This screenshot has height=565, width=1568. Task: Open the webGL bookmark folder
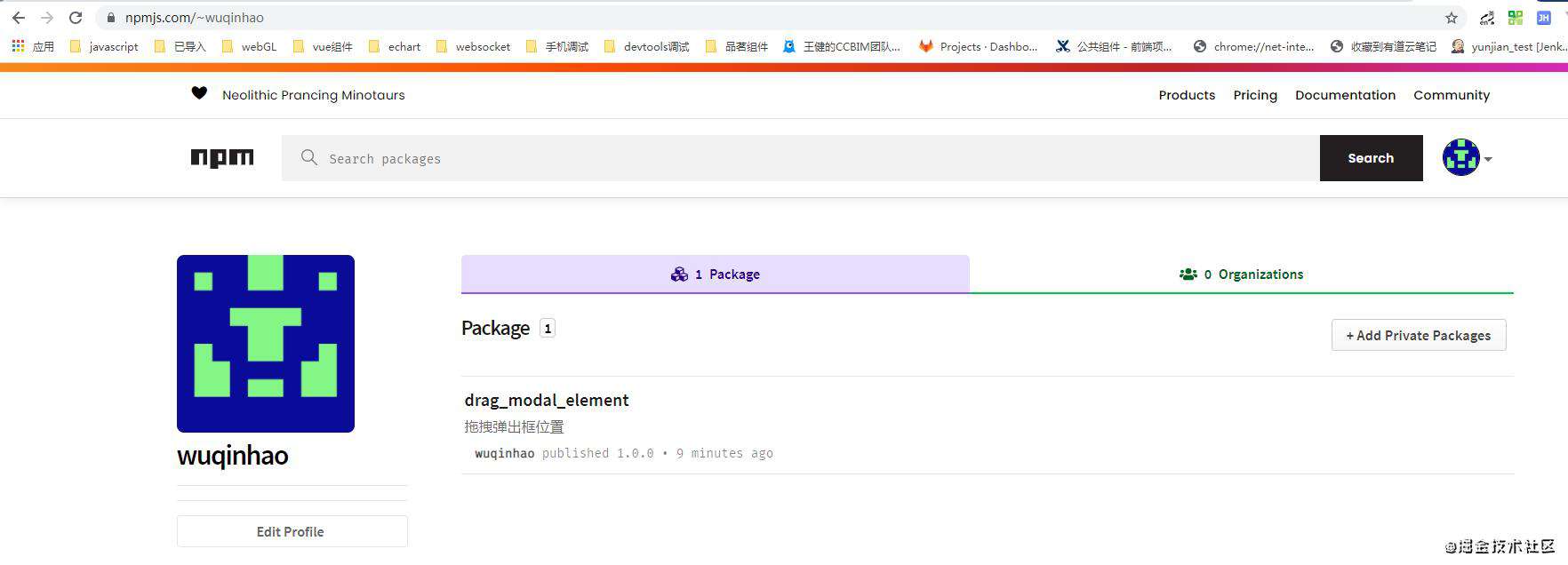point(249,46)
